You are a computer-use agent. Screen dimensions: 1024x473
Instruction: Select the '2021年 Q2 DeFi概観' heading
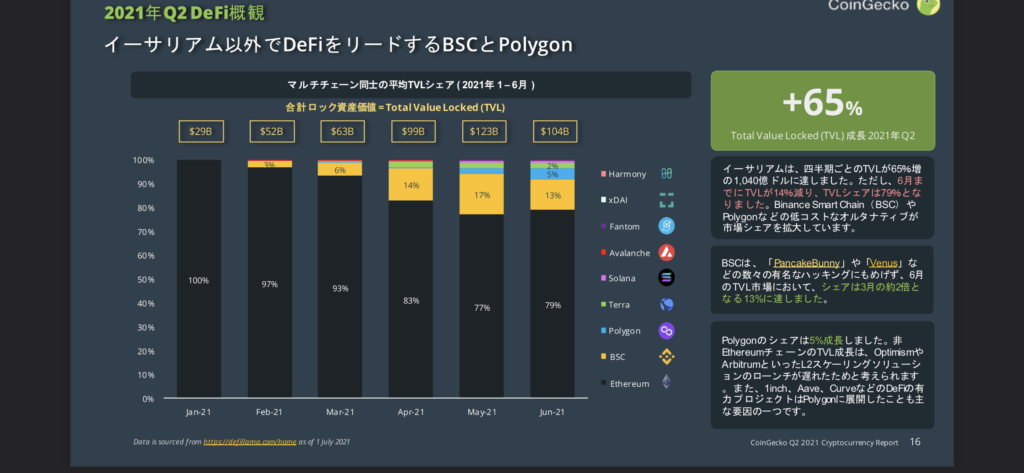click(184, 12)
